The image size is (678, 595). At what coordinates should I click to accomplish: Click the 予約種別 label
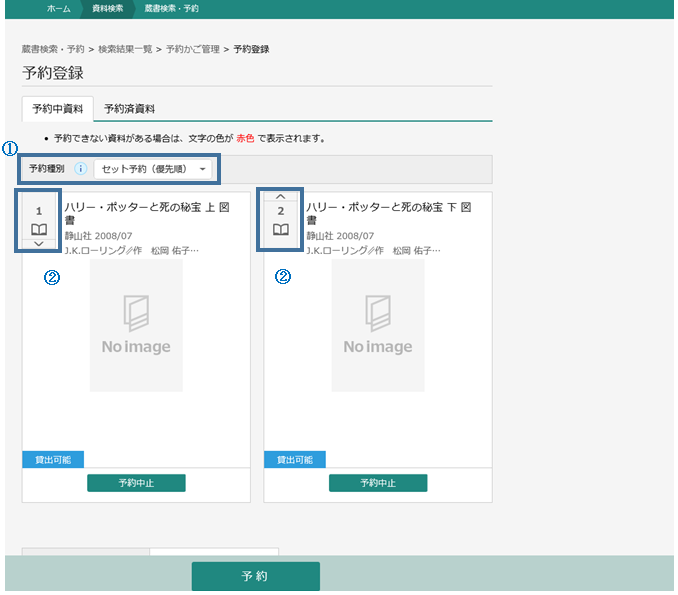tap(47, 168)
